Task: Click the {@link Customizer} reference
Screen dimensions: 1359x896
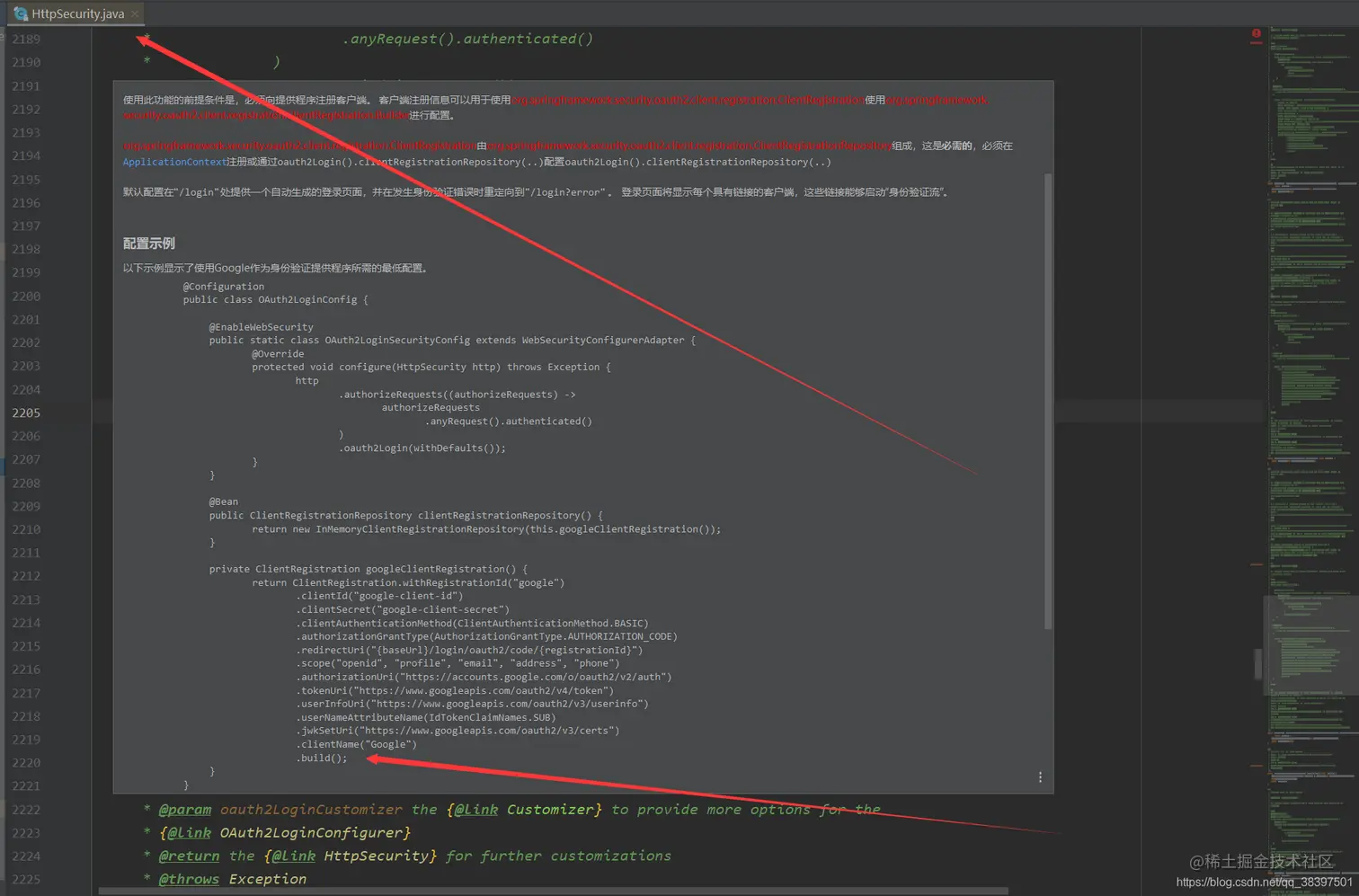Action: pos(524,810)
